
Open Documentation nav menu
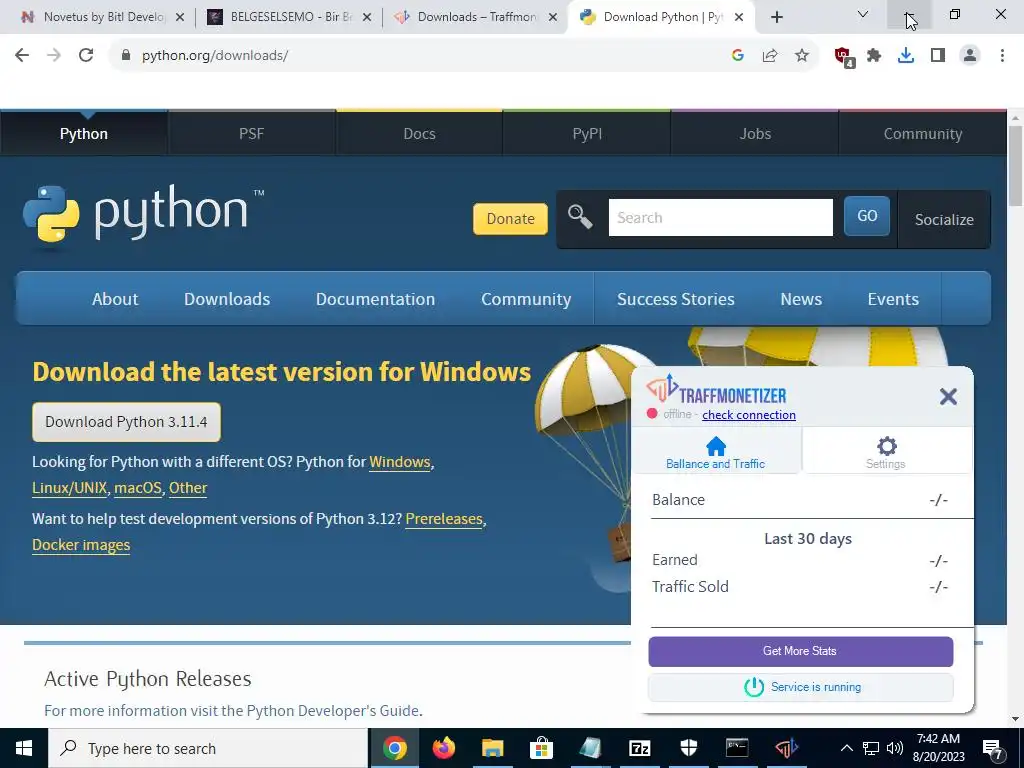375,299
